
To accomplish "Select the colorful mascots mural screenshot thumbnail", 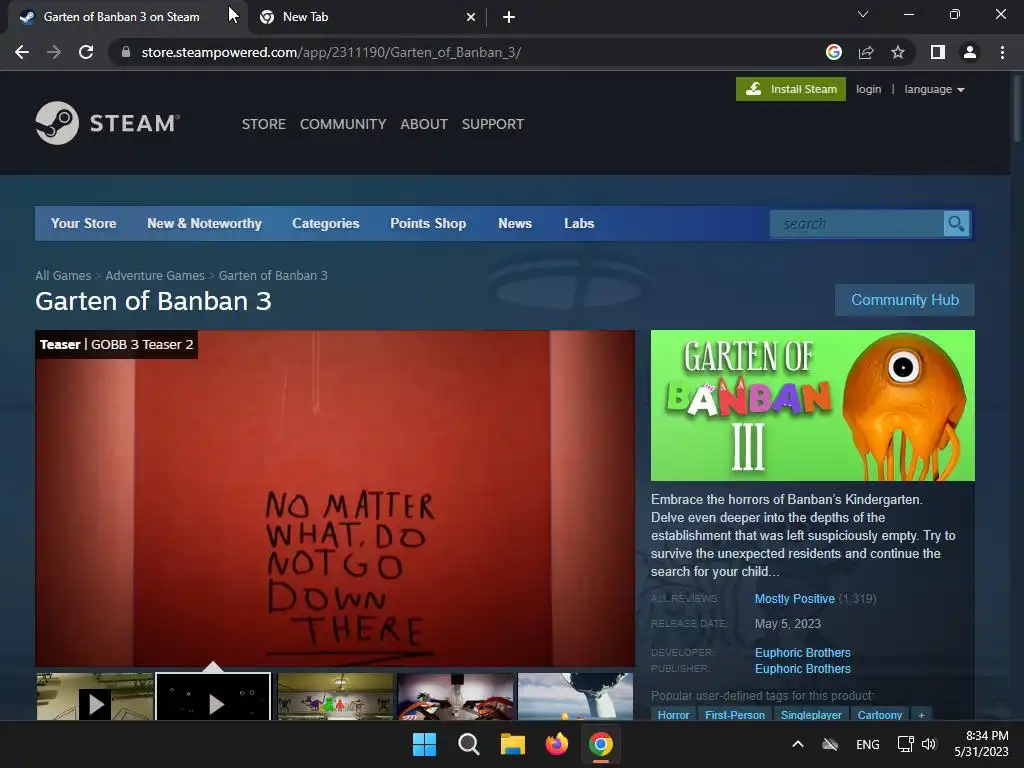I will coord(336,697).
